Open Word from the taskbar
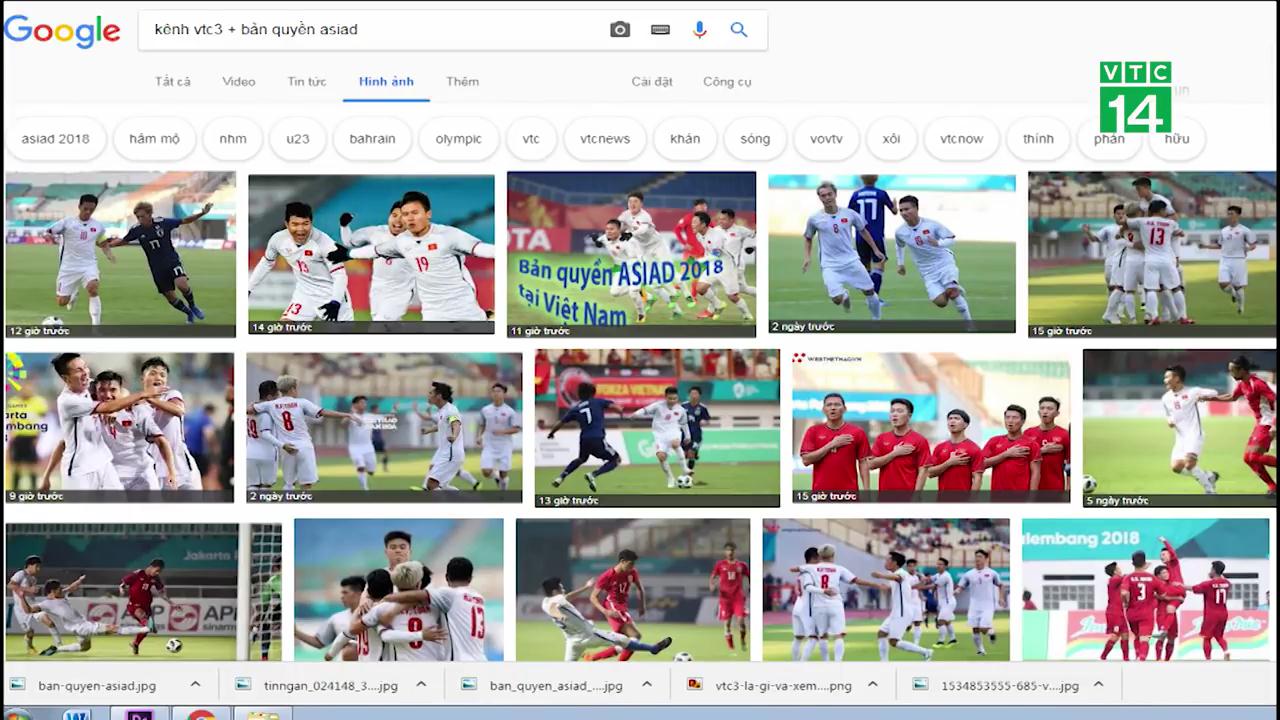 coord(76,714)
